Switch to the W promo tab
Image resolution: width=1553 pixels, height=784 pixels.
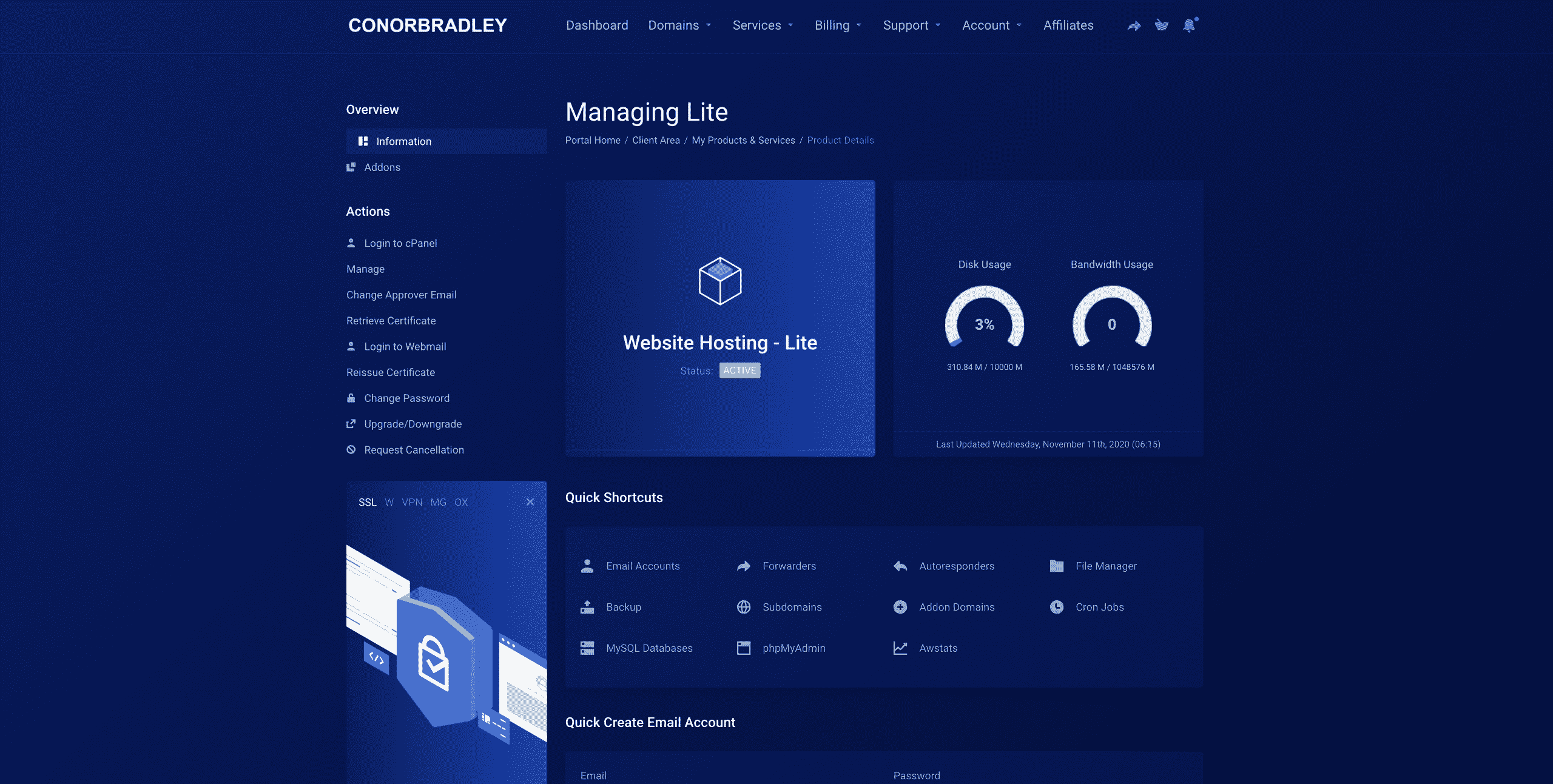[x=389, y=502]
